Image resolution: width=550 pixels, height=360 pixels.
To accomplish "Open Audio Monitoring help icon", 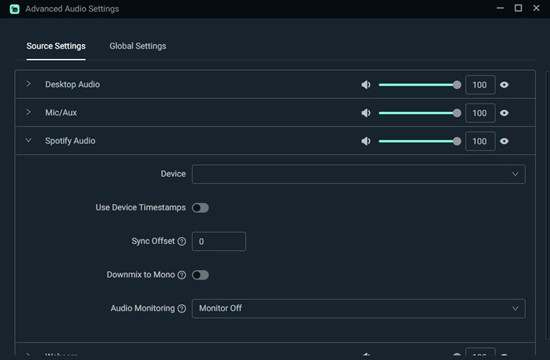I will point(182,308).
